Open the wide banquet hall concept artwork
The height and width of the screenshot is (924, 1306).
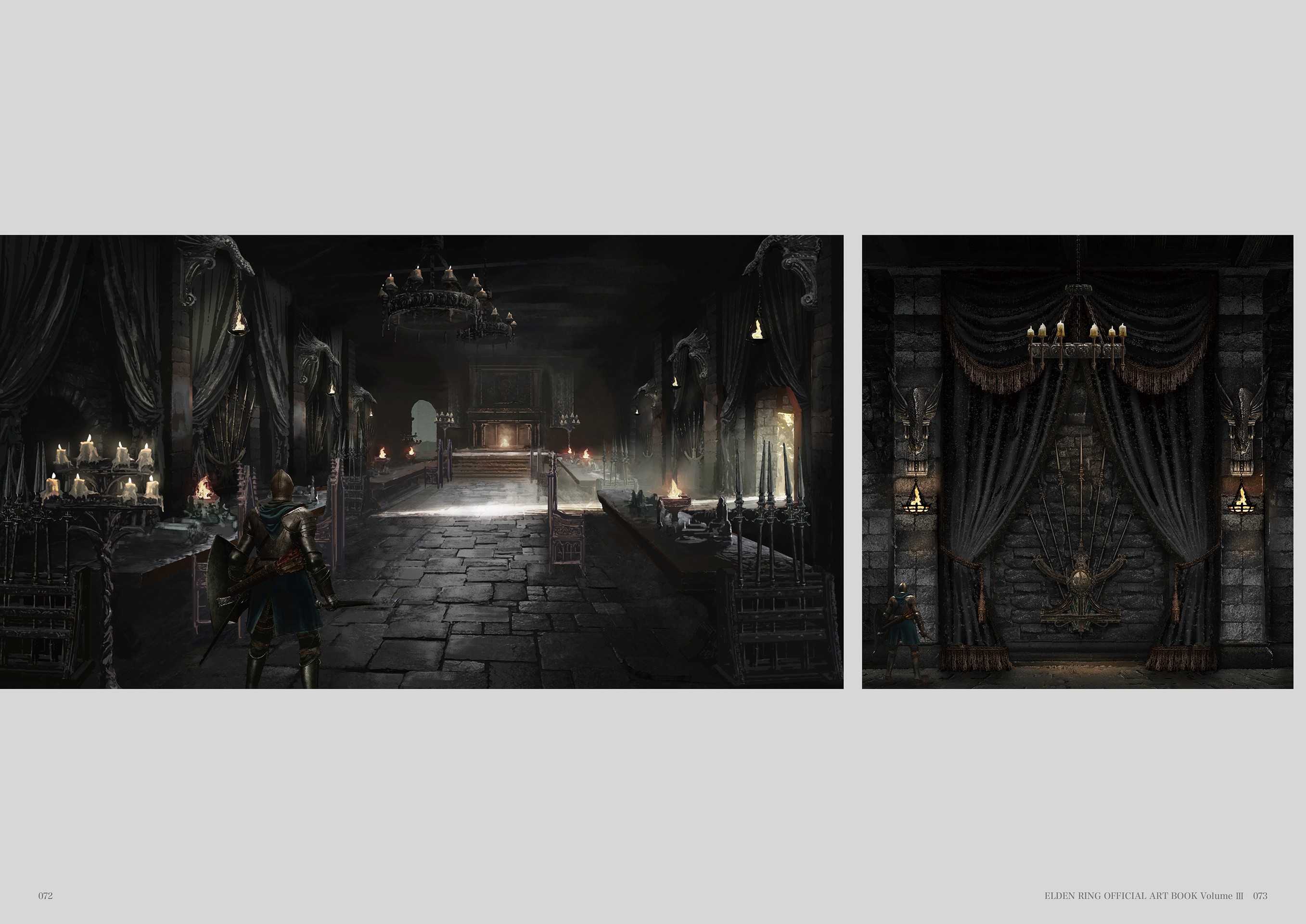pos(422,462)
